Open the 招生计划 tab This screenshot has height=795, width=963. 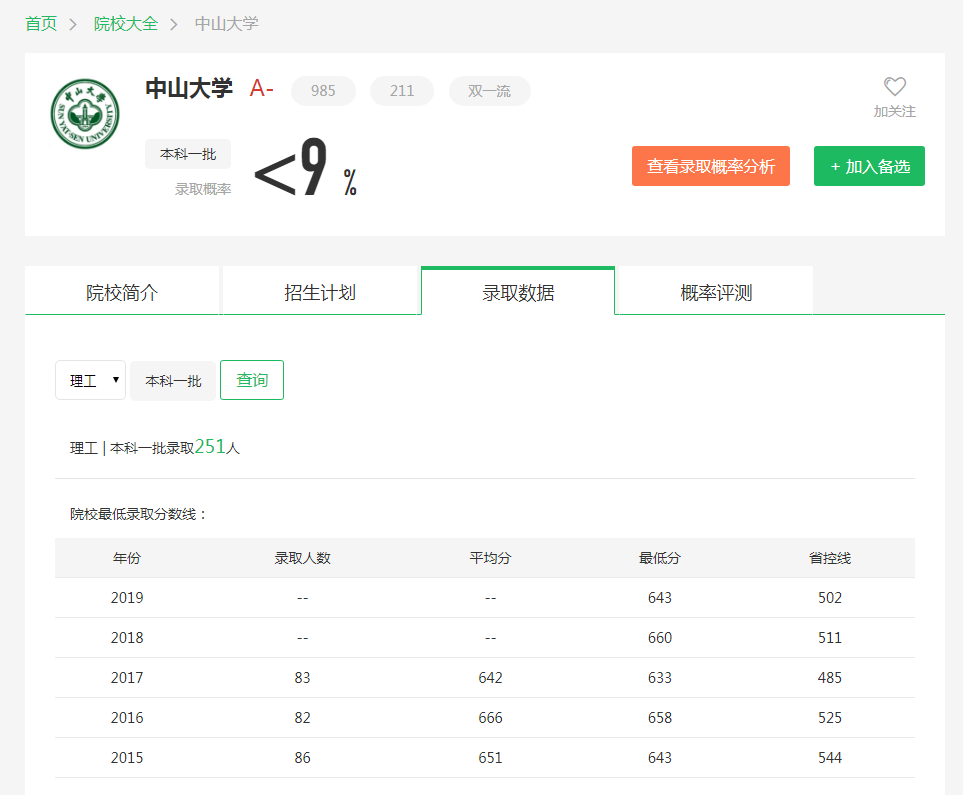[320, 292]
